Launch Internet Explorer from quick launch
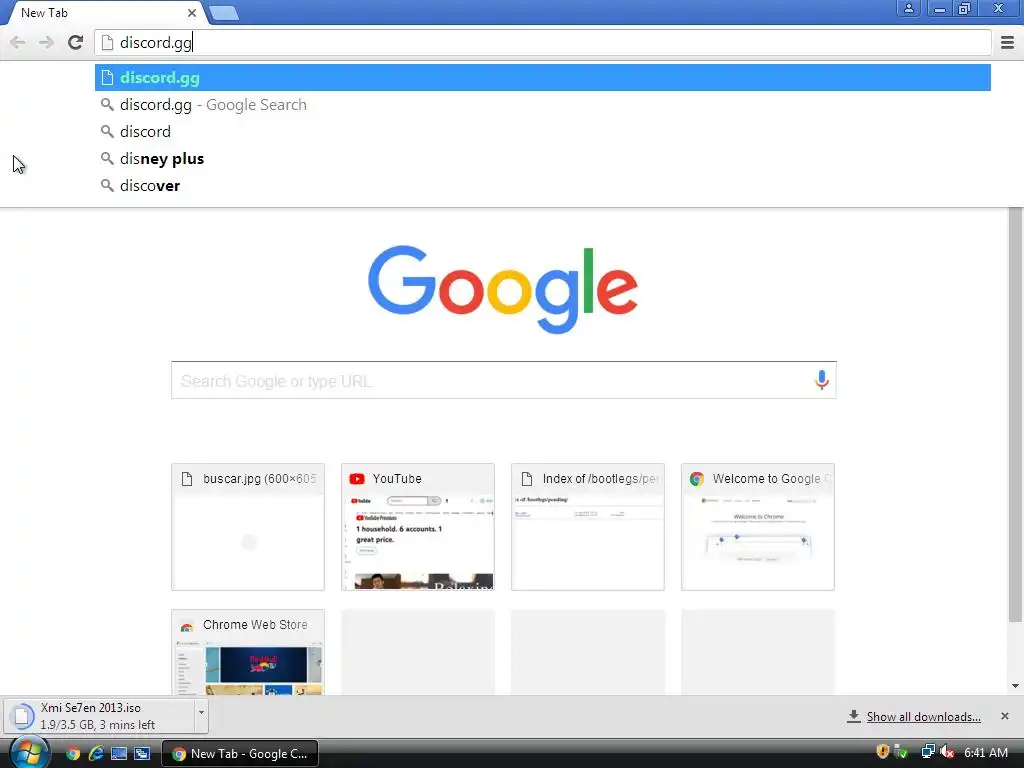This screenshot has width=1024, height=768. coord(96,754)
